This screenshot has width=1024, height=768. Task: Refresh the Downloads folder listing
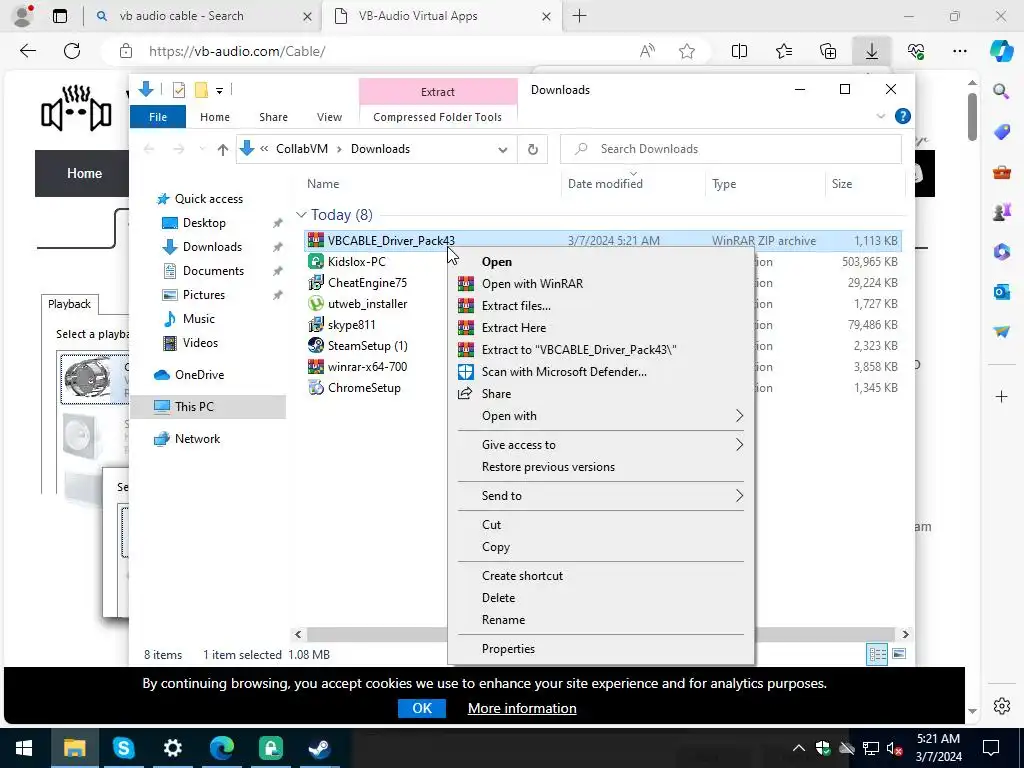pos(533,150)
